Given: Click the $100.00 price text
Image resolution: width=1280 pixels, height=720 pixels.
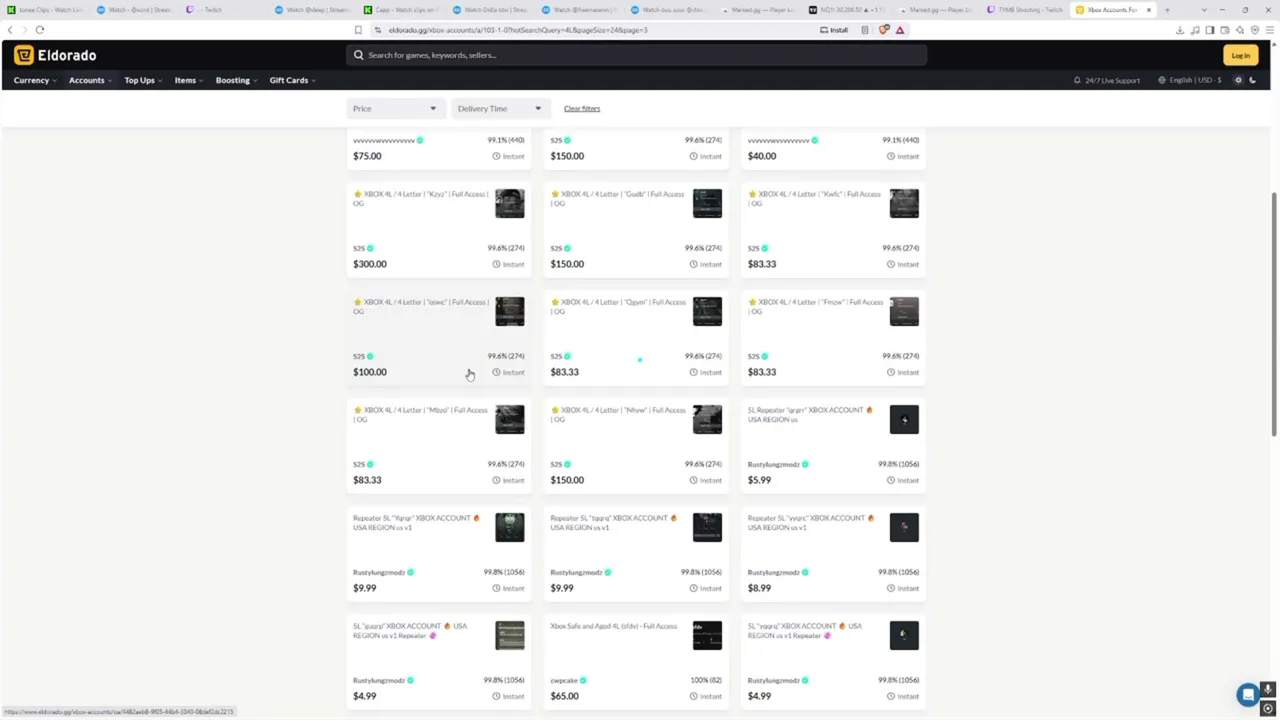Looking at the screenshot, I should [x=370, y=372].
